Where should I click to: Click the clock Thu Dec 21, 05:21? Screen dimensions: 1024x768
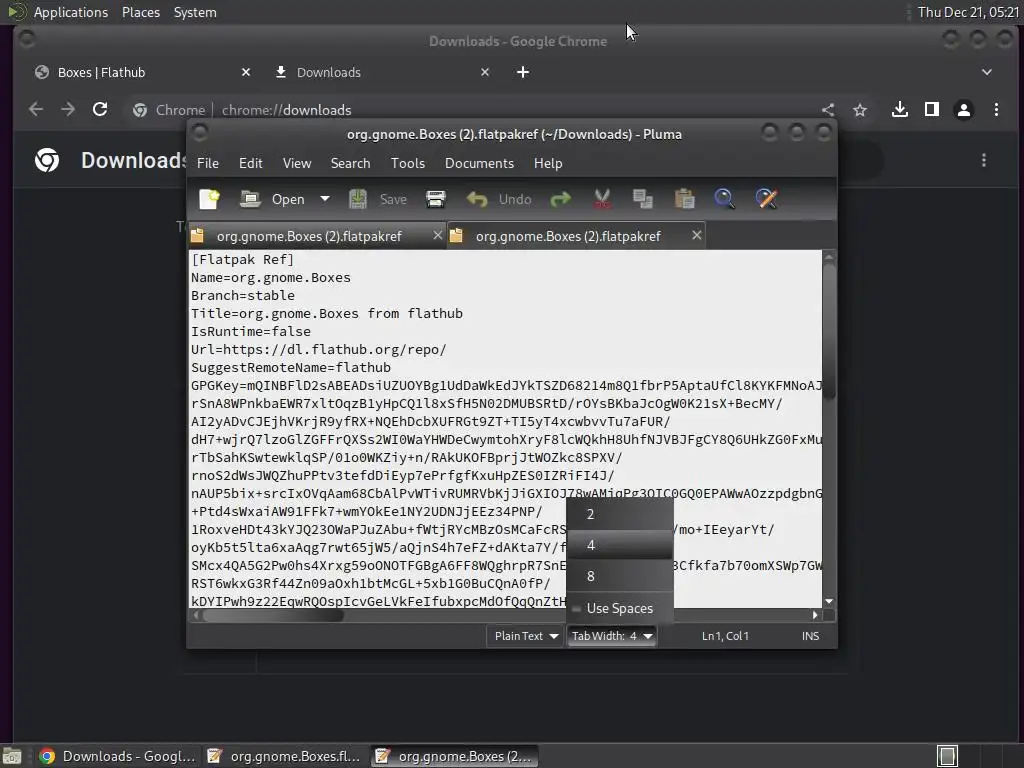tap(968, 12)
